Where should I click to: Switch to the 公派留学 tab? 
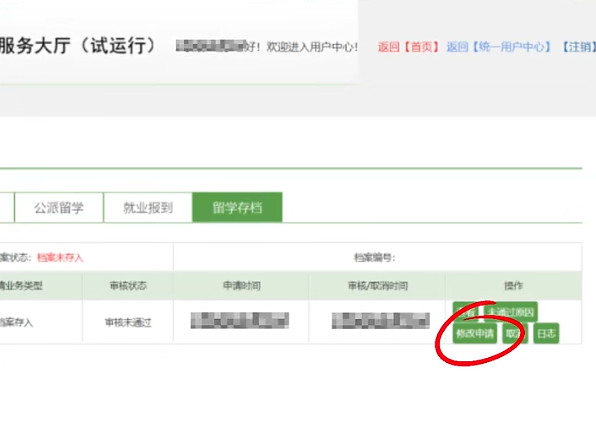59,208
